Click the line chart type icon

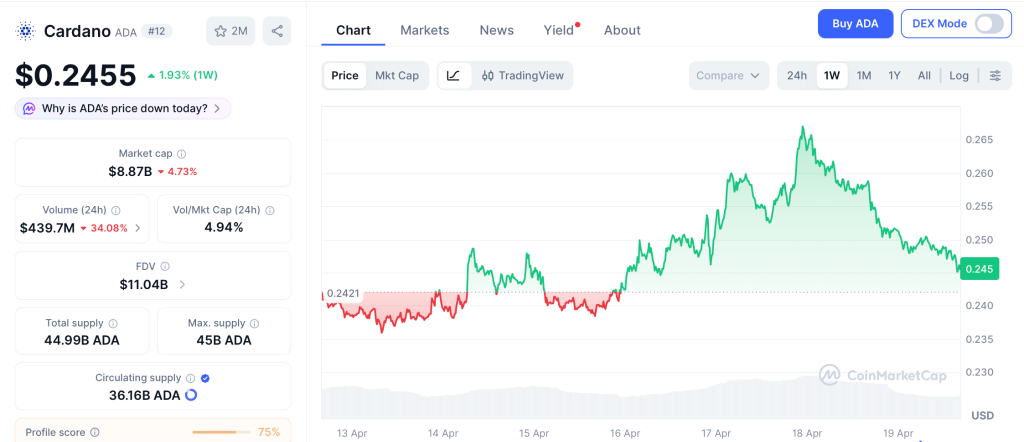point(453,76)
